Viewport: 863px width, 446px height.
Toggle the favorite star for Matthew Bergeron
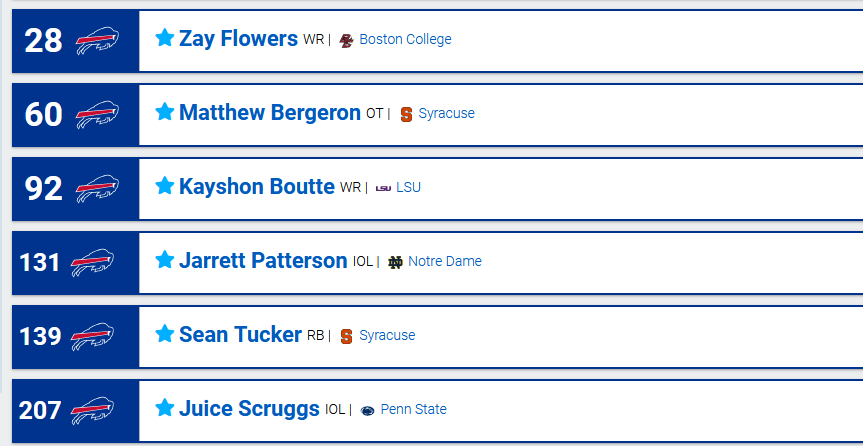165,112
